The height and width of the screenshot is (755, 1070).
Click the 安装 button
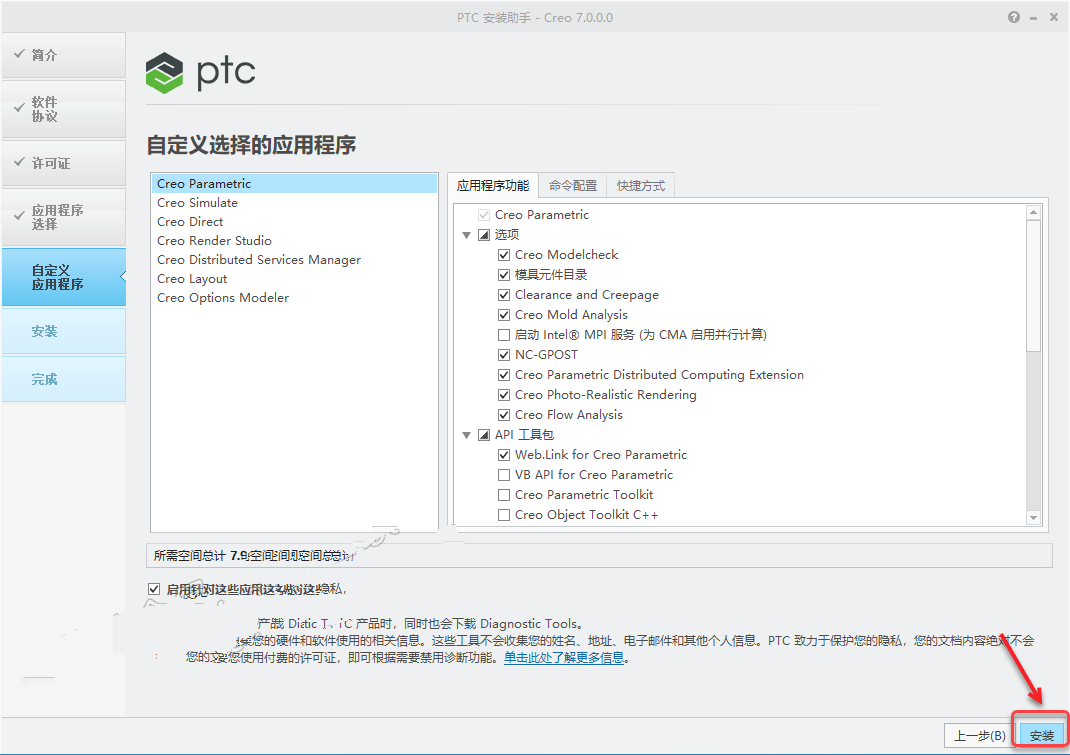coord(1041,735)
